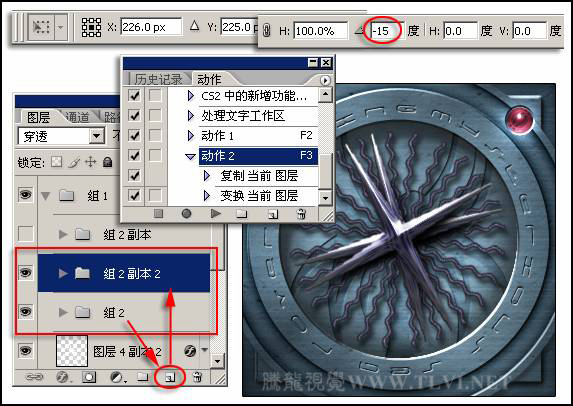Click the vertical skew V field
Screen dimensions: 573x406
pos(530,31)
